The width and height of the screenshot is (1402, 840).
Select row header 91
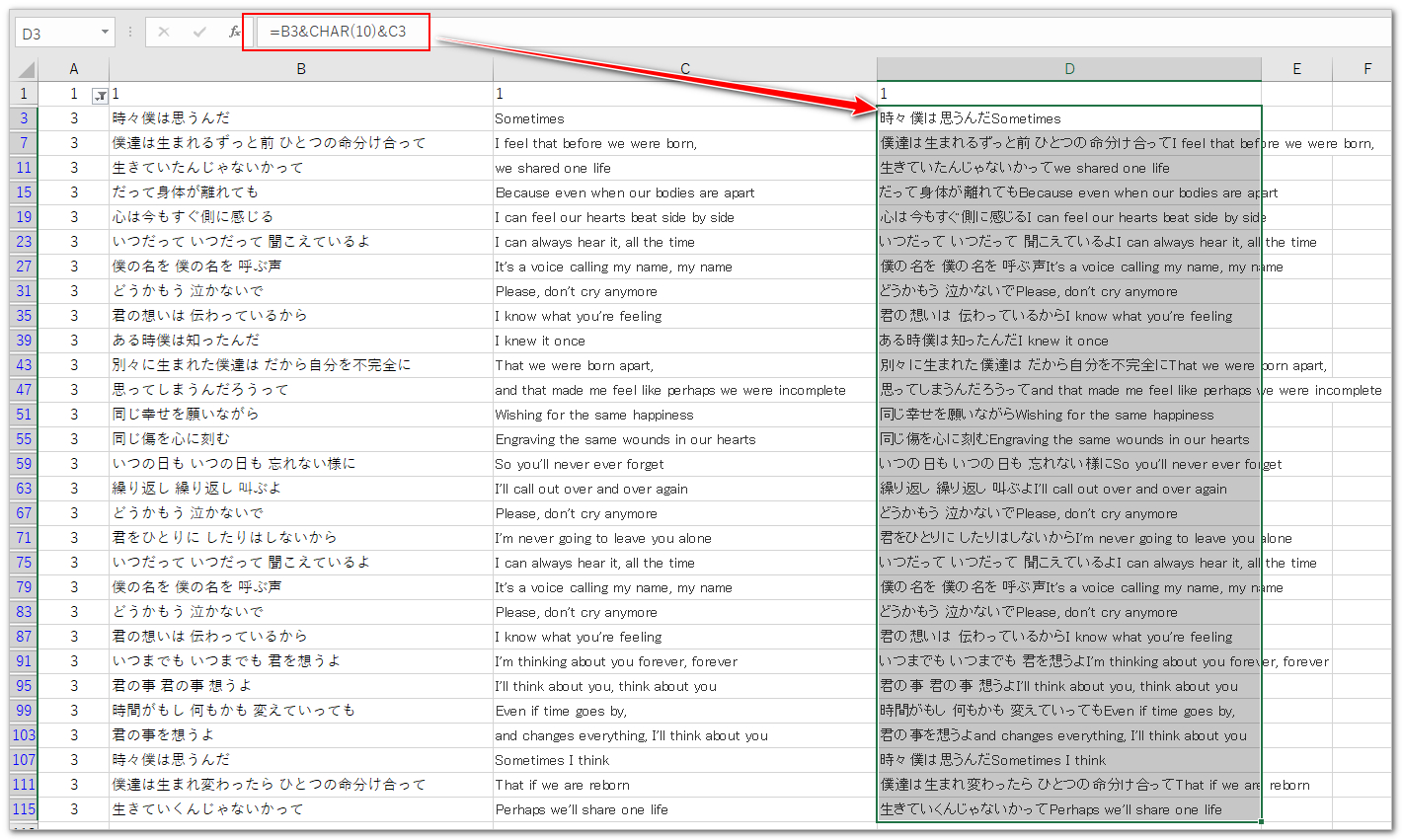(25, 661)
